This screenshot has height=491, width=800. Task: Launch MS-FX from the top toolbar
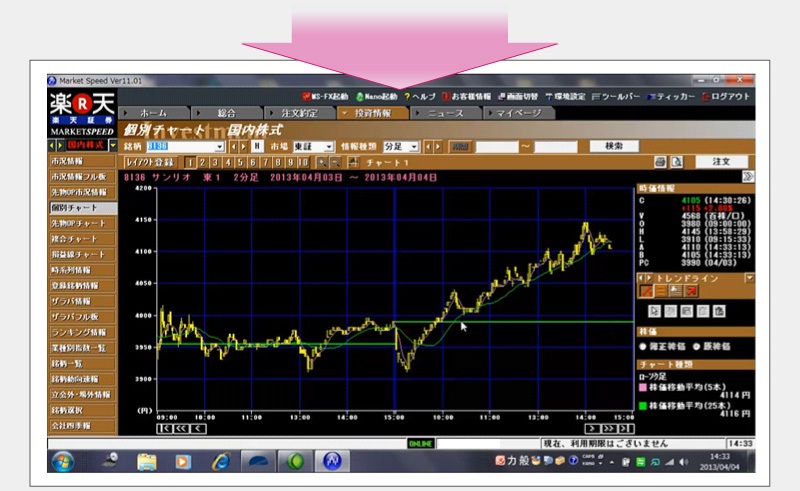point(325,96)
